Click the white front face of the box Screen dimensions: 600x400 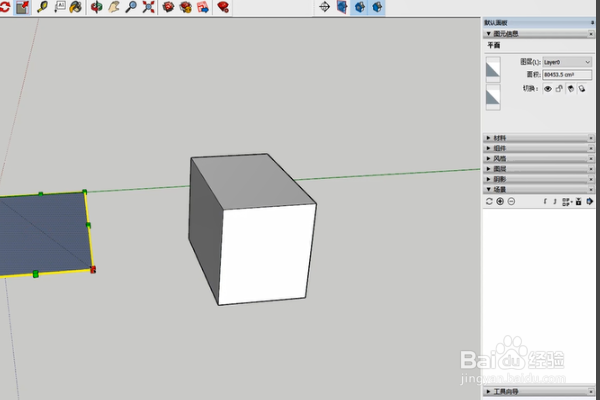click(267, 253)
